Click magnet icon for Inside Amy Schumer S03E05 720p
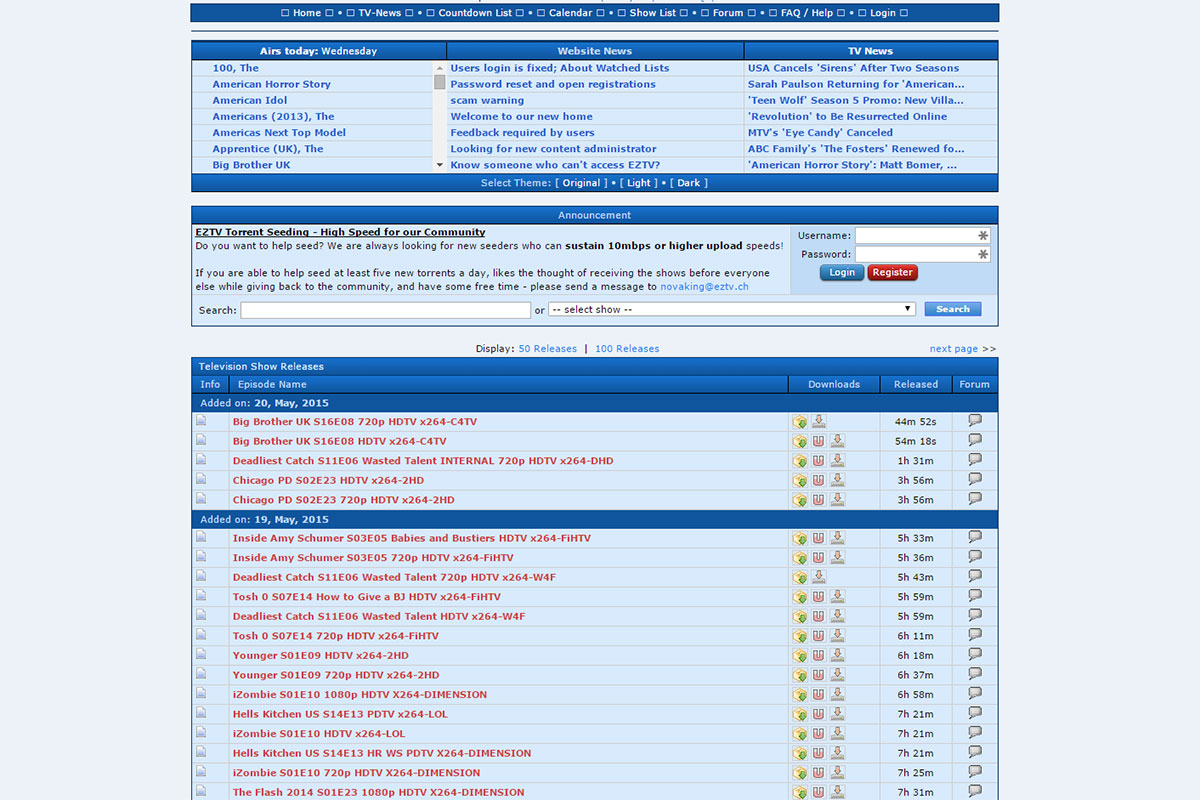The image size is (1200, 800). [x=818, y=558]
